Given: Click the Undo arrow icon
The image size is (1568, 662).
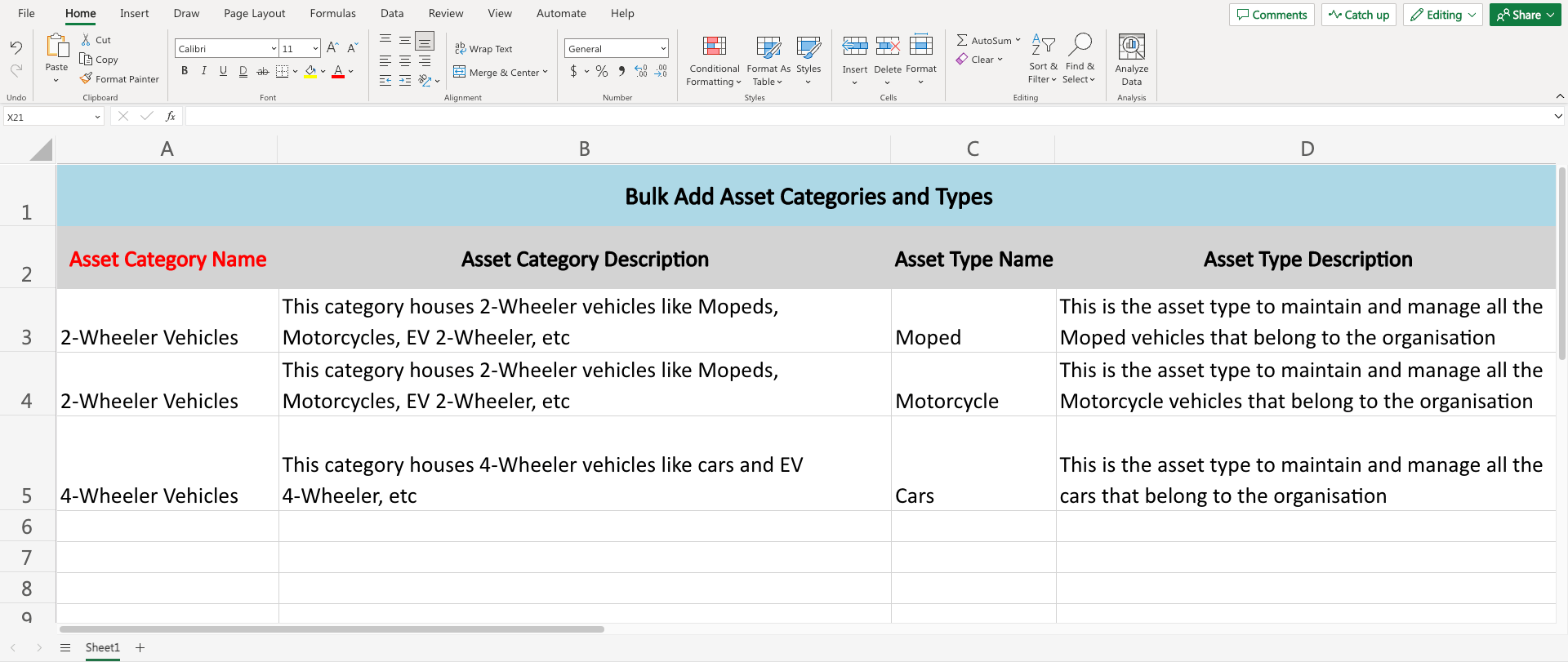Looking at the screenshot, I should click(x=16, y=47).
